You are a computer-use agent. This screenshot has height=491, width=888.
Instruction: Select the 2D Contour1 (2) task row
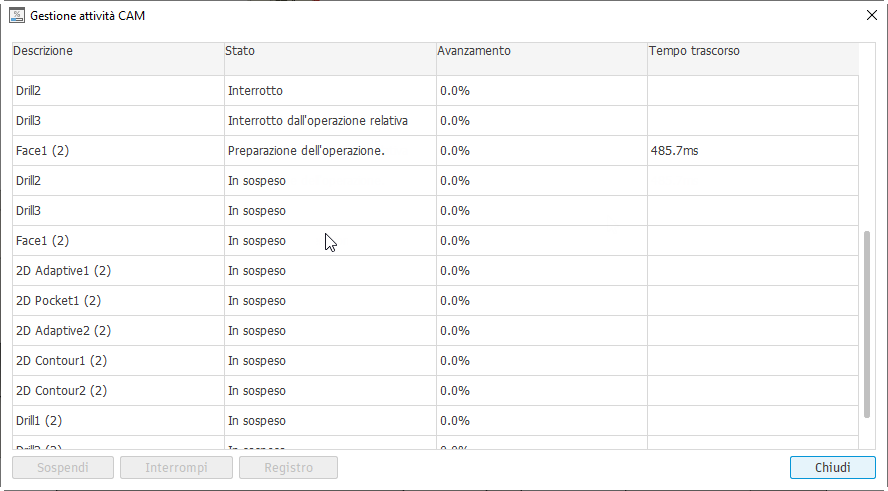tap(118, 361)
